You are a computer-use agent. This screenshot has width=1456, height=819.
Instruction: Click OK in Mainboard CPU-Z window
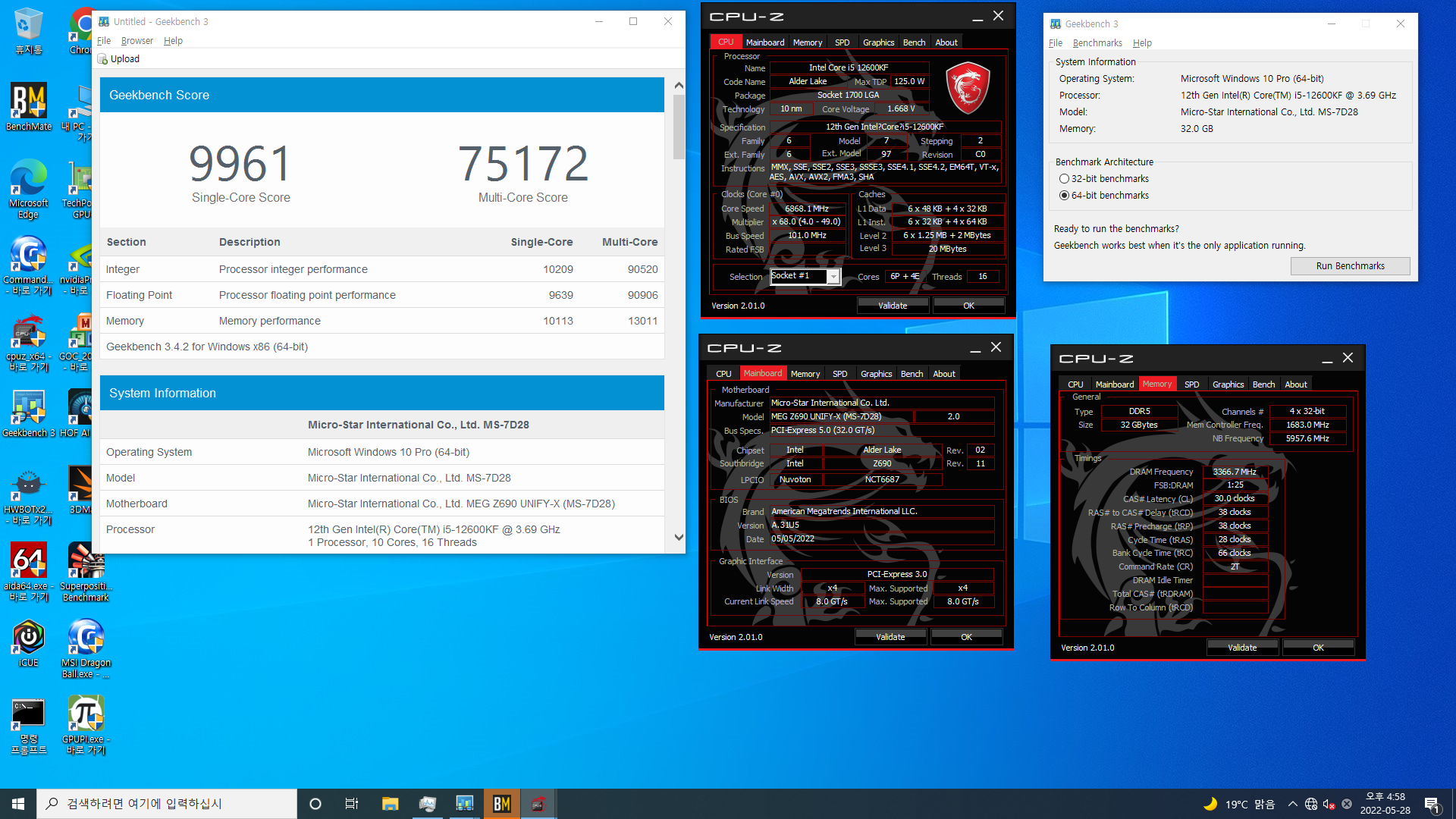(966, 637)
